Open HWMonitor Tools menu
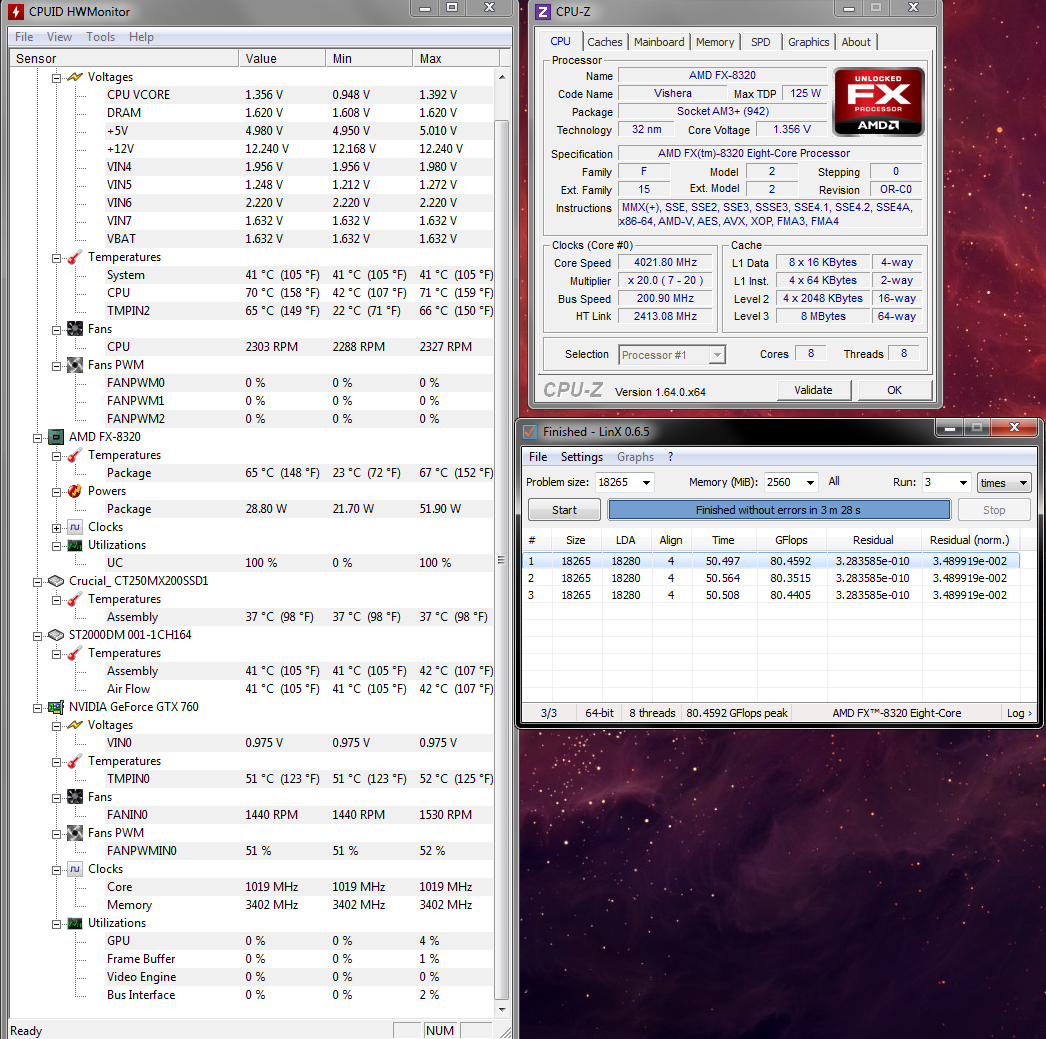The image size is (1046, 1039). (x=100, y=37)
